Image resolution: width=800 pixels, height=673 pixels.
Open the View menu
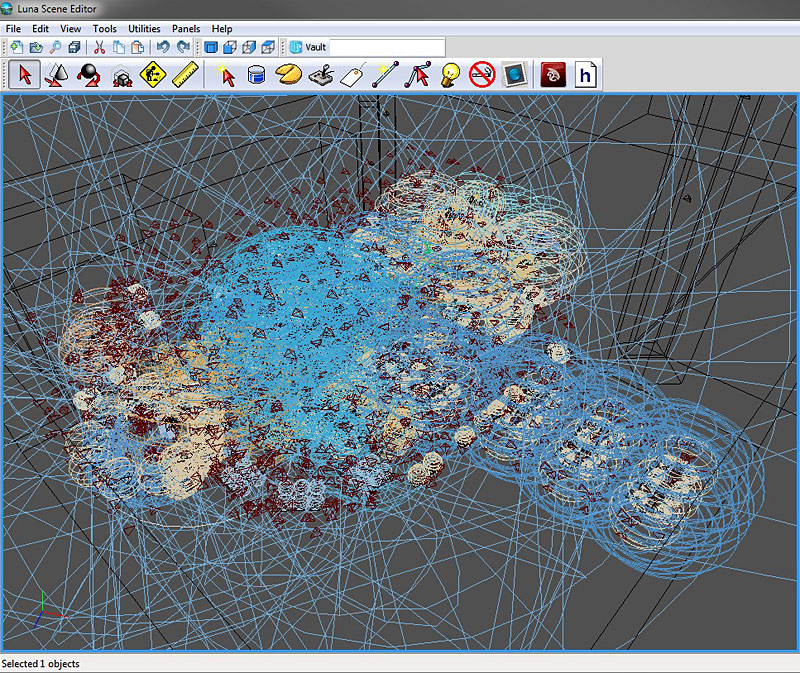(x=70, y=29)
